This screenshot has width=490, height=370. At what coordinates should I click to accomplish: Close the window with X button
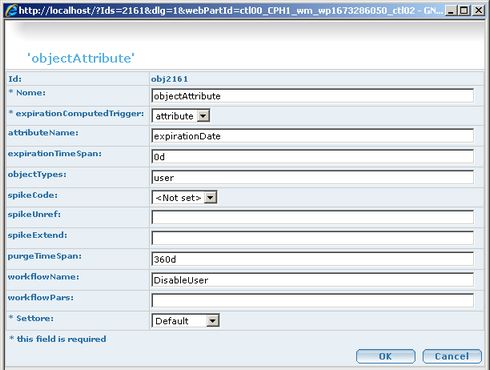tap(479, 10)
